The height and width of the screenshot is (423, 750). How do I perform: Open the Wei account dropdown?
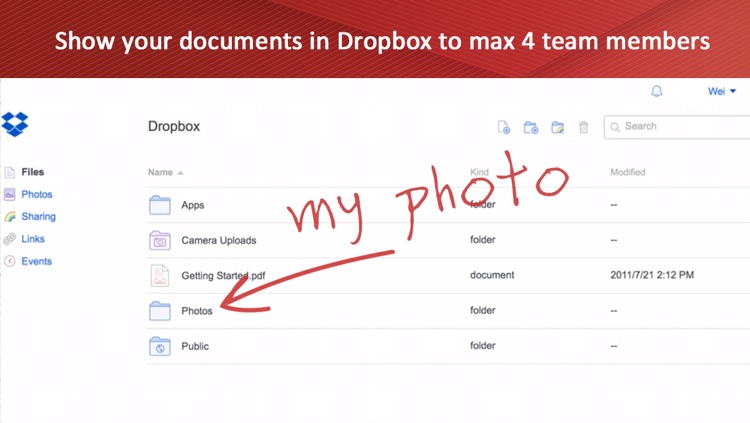pyautogui.click(x=721, y=91)
